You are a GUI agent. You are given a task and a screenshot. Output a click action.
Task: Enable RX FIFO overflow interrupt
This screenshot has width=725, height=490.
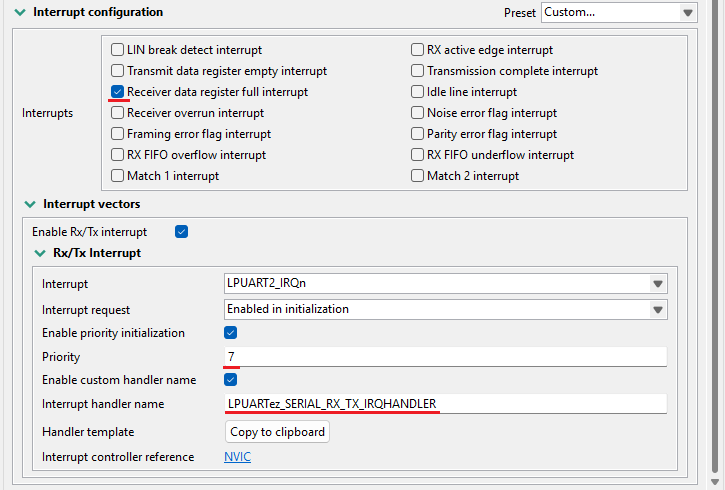[118, 155]
